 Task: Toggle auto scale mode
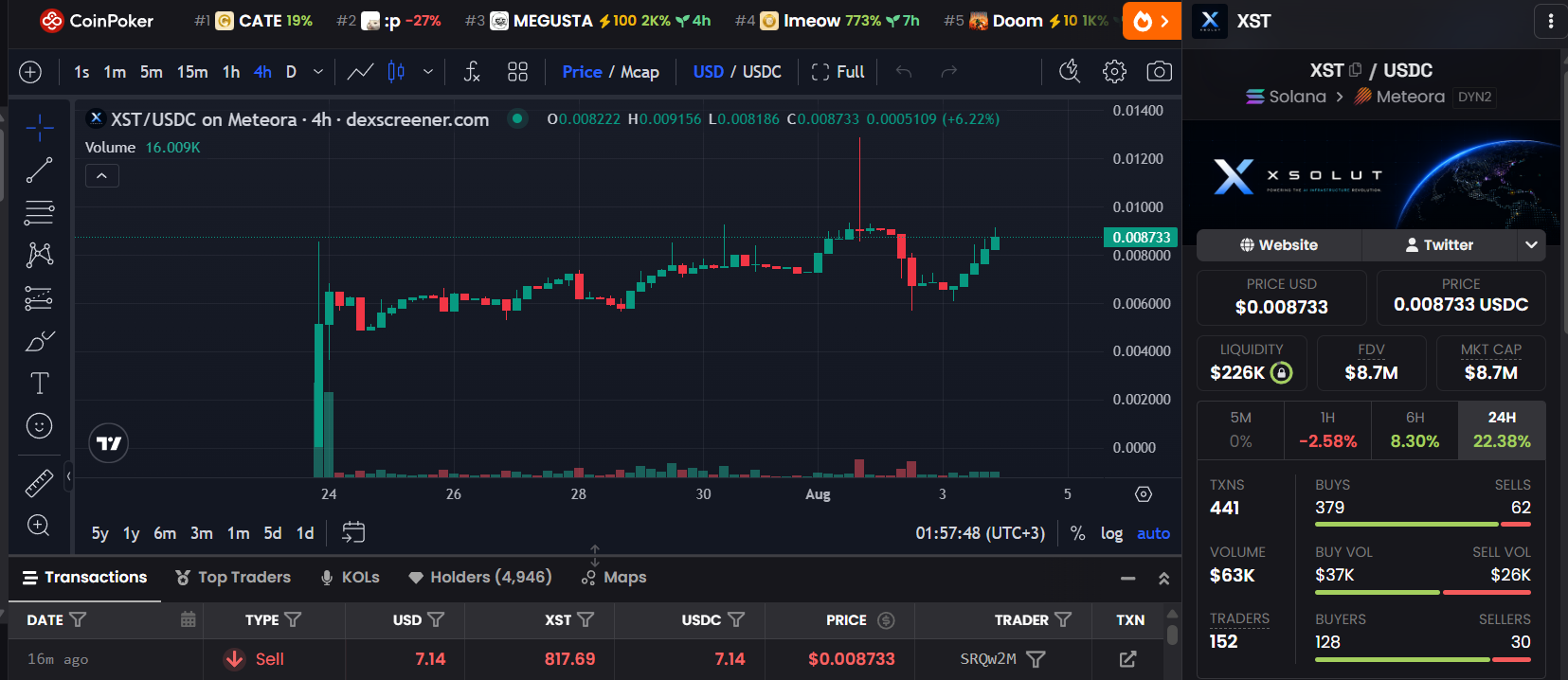1153,533
